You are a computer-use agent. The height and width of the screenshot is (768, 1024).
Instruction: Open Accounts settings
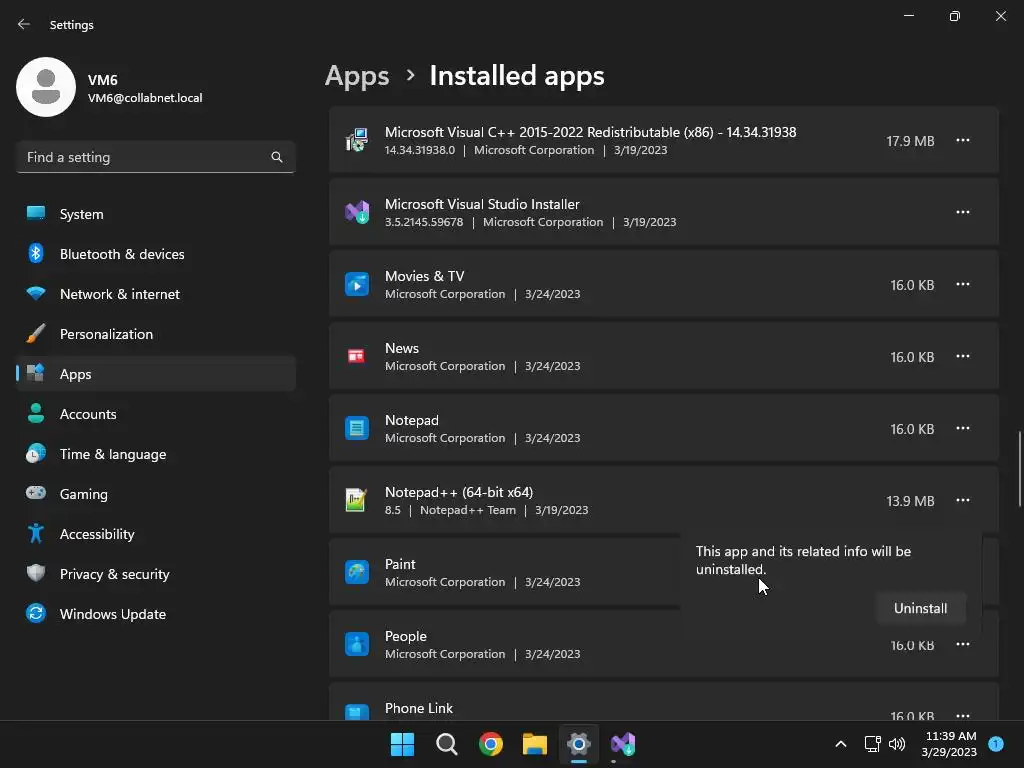click(156, 414)
